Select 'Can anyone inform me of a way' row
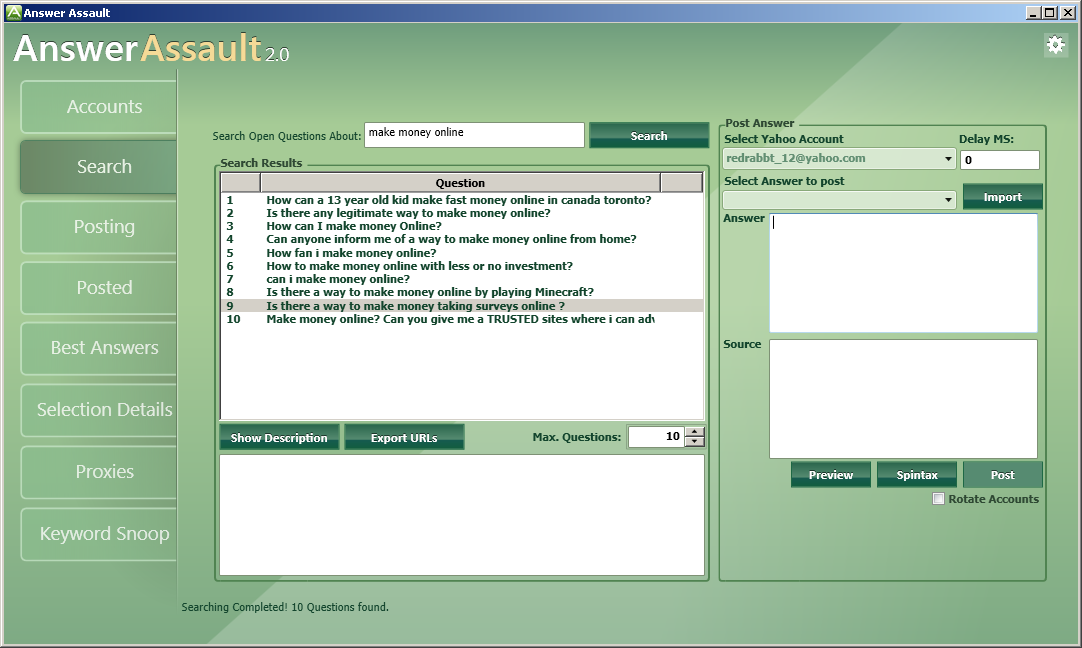 [x=462, y=239]
